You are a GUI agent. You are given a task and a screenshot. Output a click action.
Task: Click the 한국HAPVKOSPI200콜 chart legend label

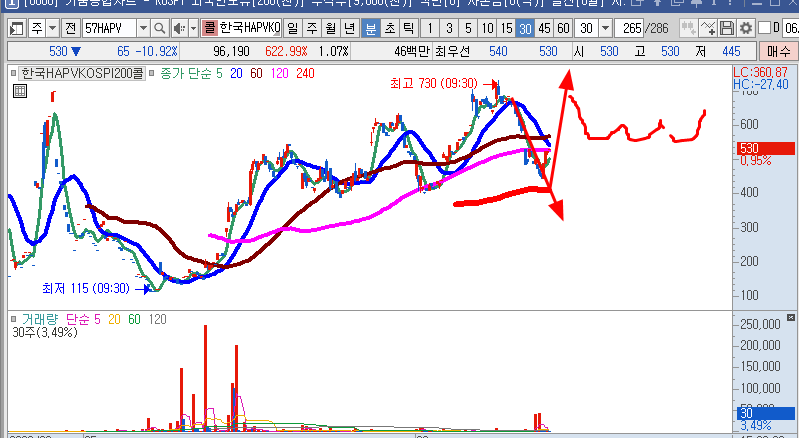[83, 73]
